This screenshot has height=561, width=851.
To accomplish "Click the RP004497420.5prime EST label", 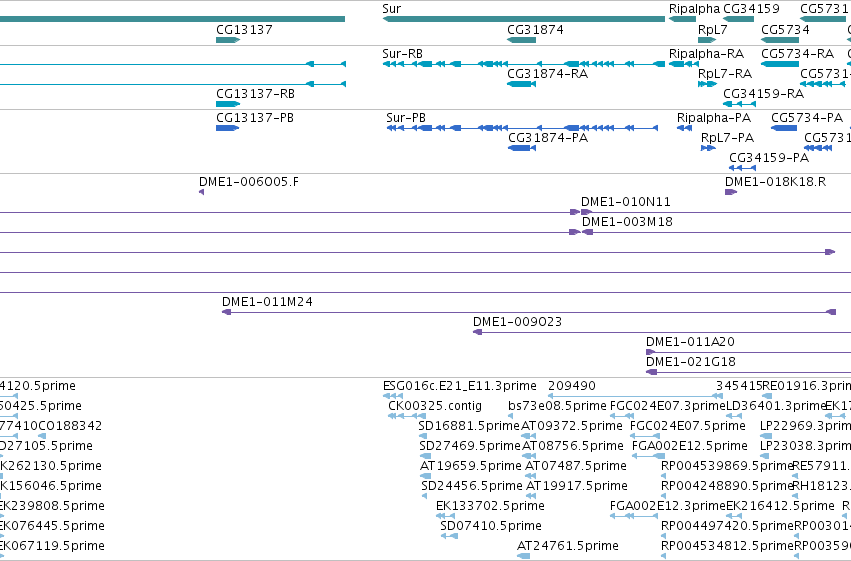I will (x=727, y=526).
